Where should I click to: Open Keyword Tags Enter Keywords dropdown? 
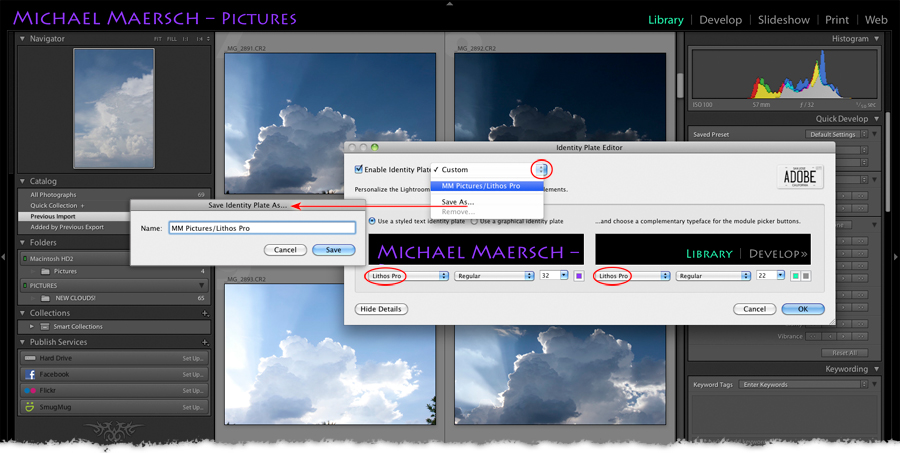tap(803, 385)
